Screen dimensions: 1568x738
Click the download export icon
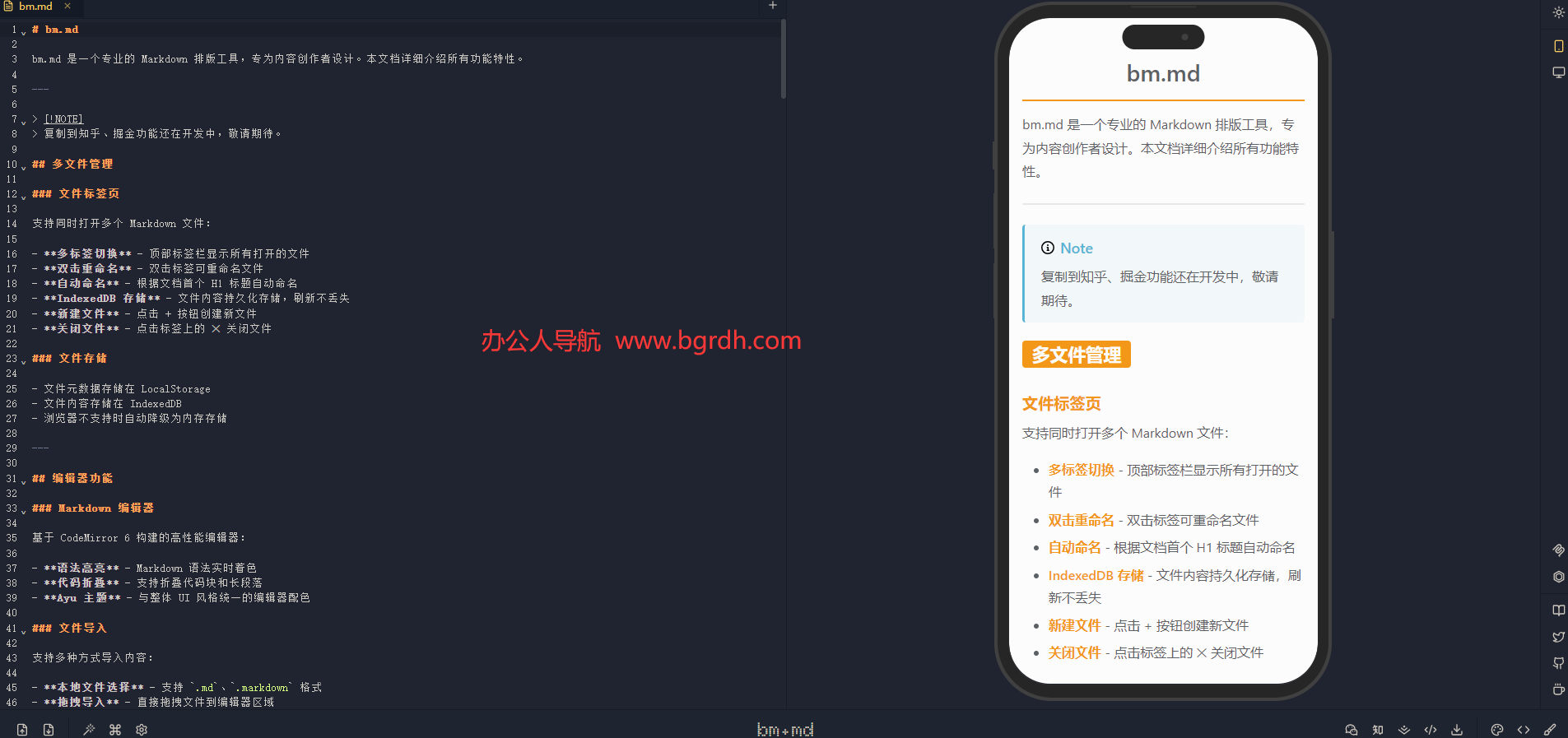coord(1457,730)
